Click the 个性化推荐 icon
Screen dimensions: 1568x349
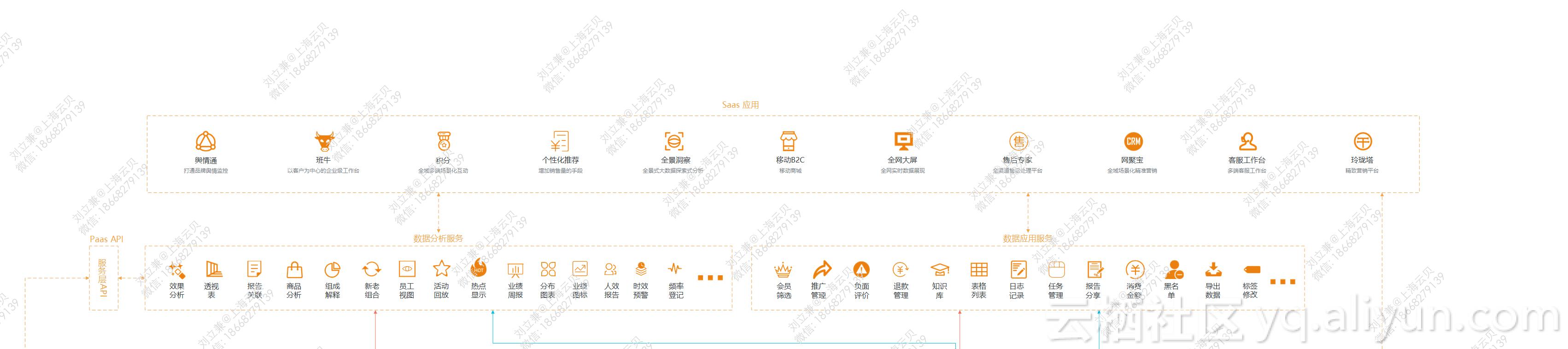click(x=560, y=142)
